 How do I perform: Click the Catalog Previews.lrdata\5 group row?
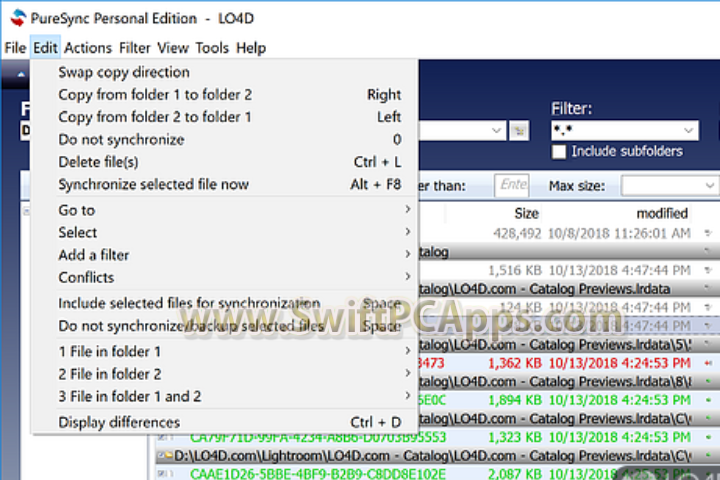(x=568, y=344)
